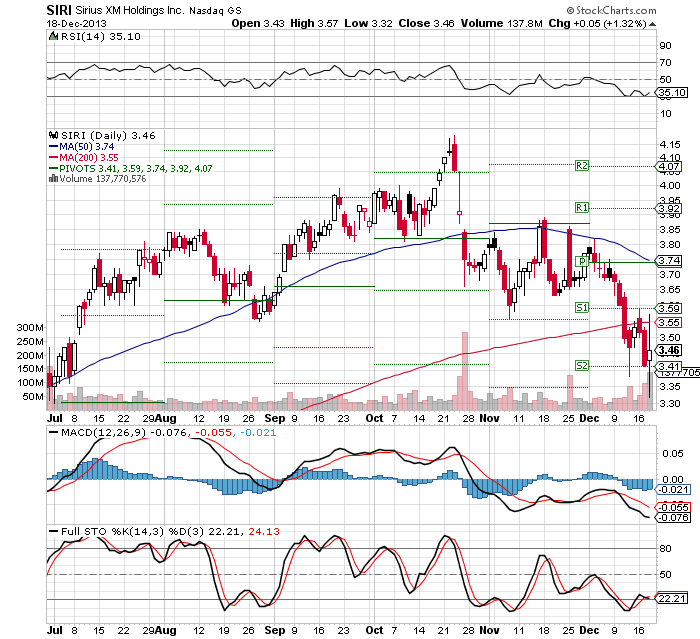Click the MACD(12,26,9) -0.076 legend text

[124, 432]
